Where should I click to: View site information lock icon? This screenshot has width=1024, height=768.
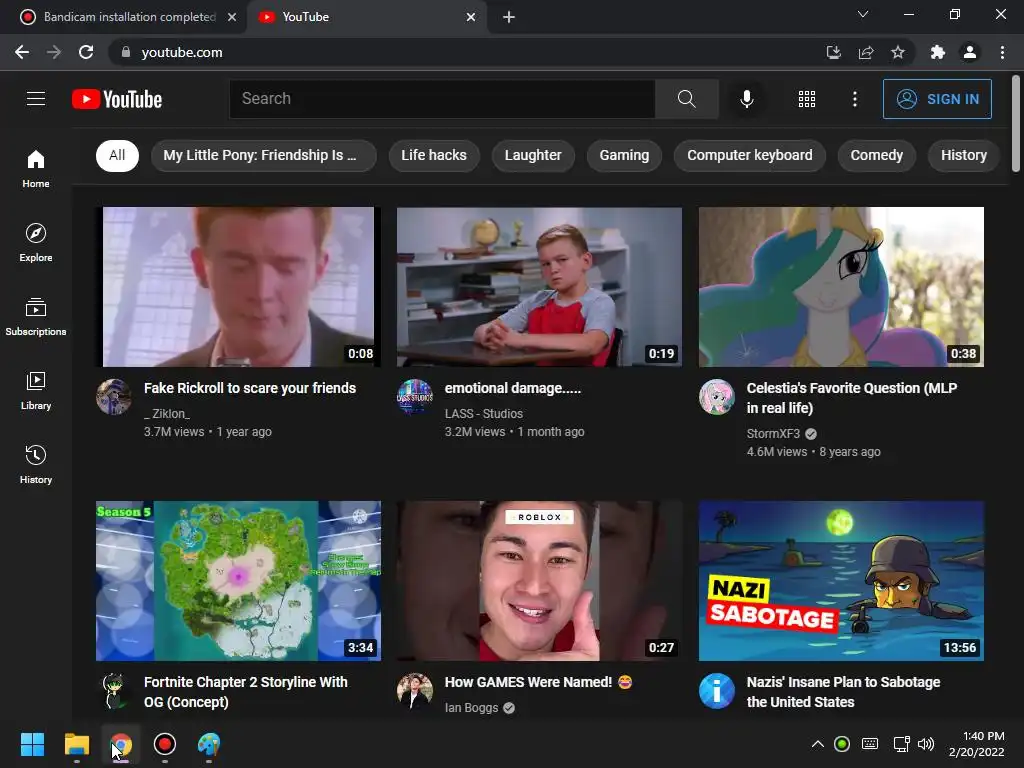[126, 52]
